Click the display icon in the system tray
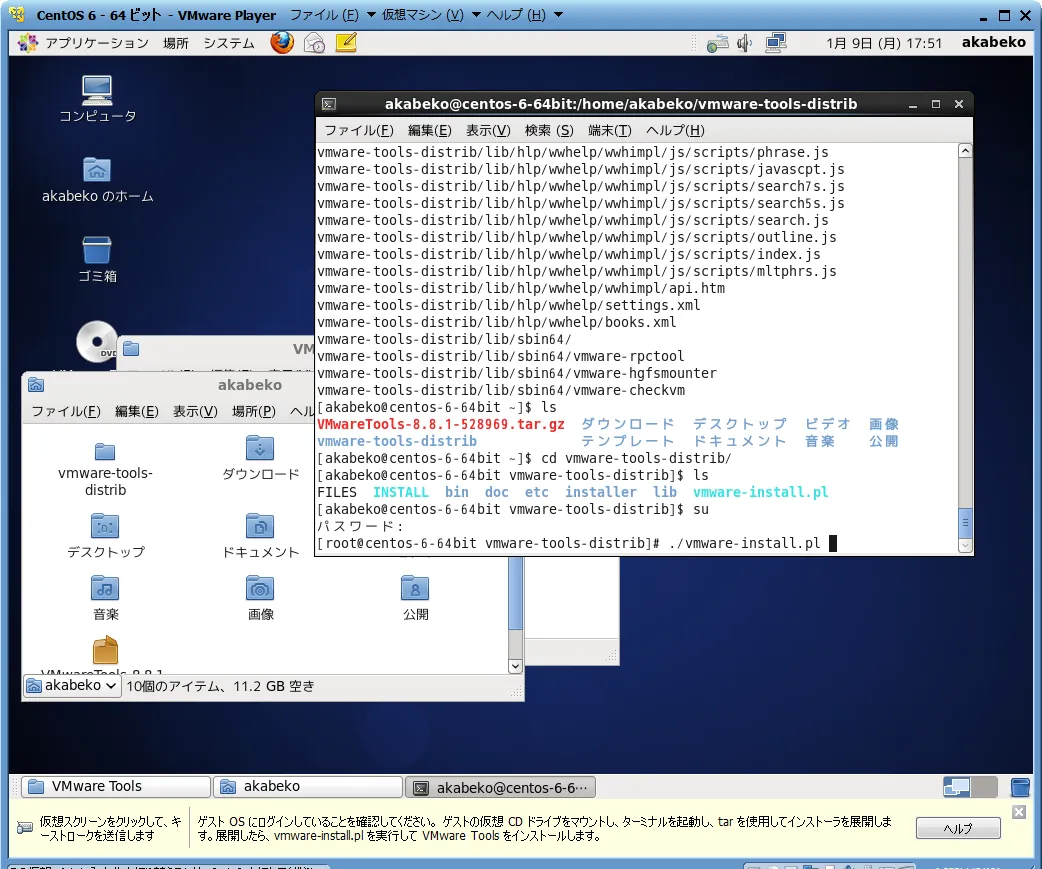1042x869 pixels. coord(776,42)
